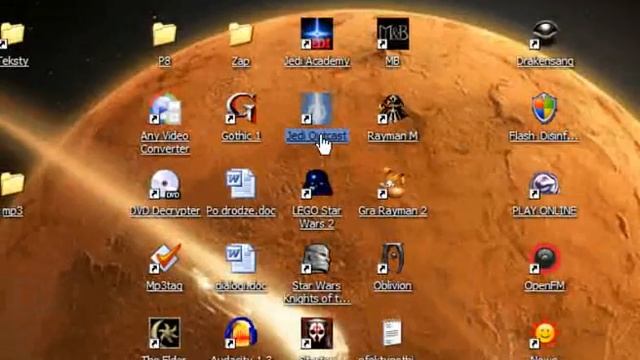Click the "OpenFM" label text
This screenshot has height=360, width=640.
pyautogui.click(x=544, y=286)
